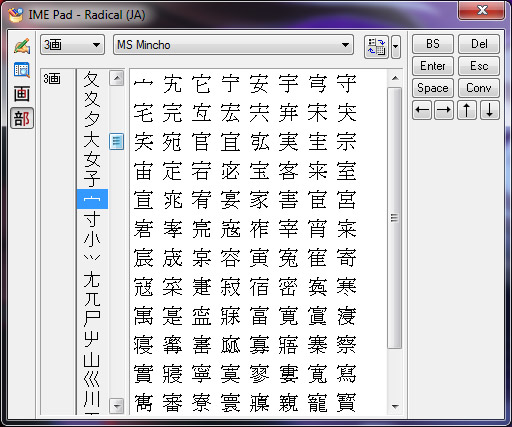This screenshot has width=512, height=427.
Task: Insert the character 宋
Action: [x=317, y=113]
